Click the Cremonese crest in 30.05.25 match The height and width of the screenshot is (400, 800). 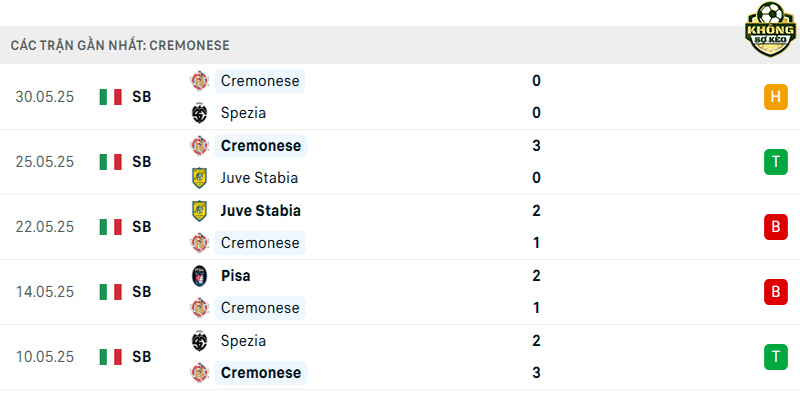(x=199, y=81)
